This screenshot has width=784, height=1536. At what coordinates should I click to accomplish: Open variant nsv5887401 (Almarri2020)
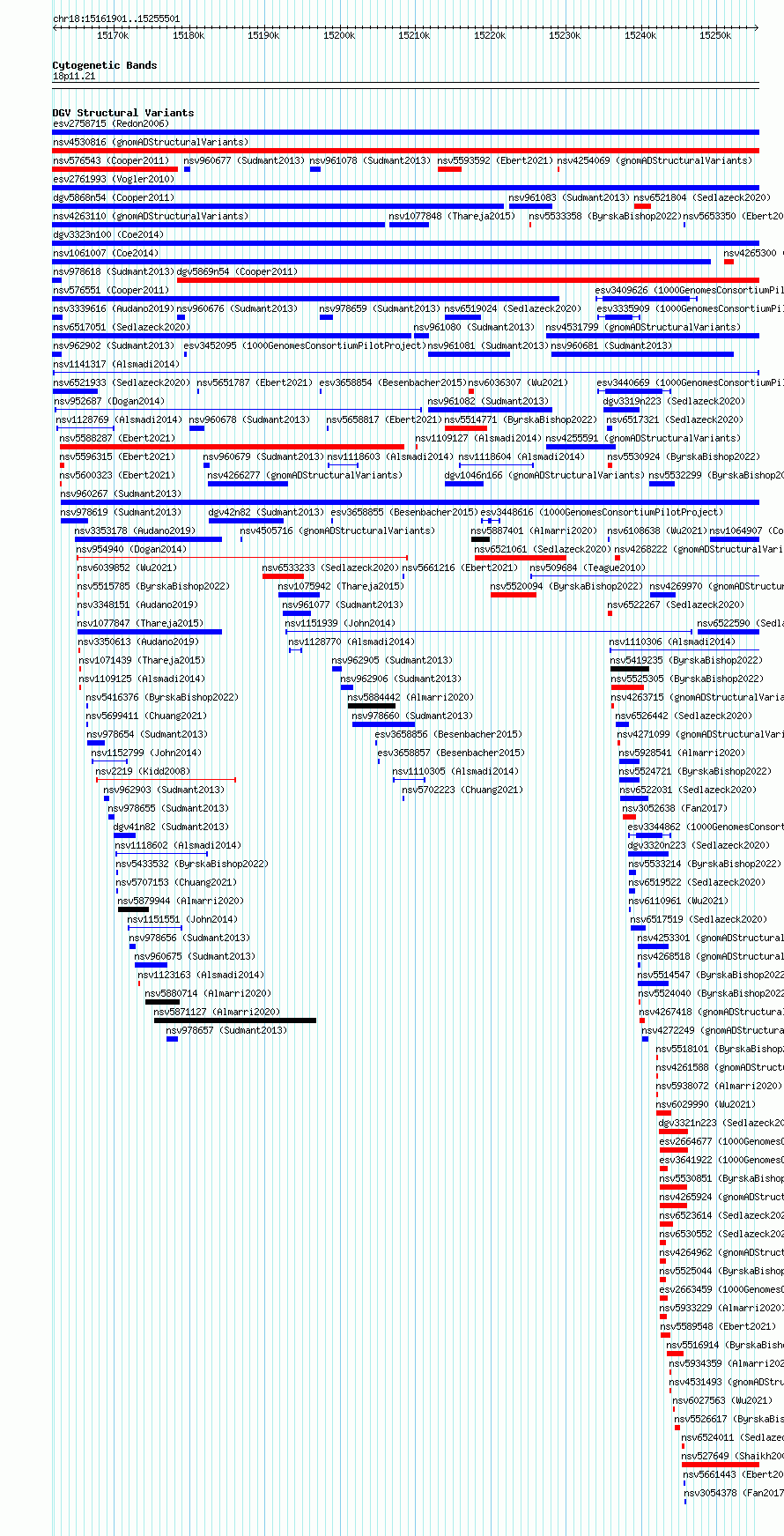[535, 531]
